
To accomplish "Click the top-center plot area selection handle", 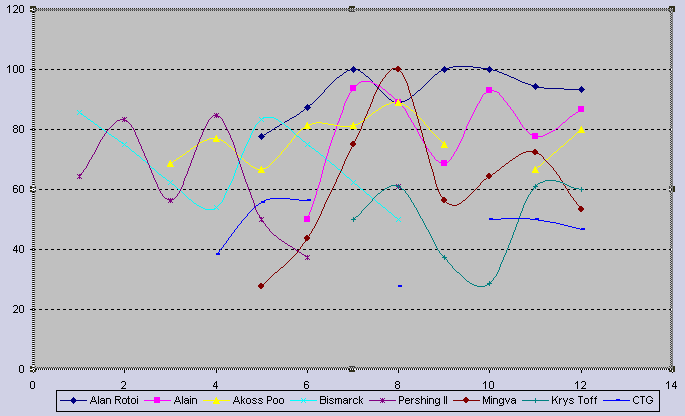I will click(x=352, y=9).
